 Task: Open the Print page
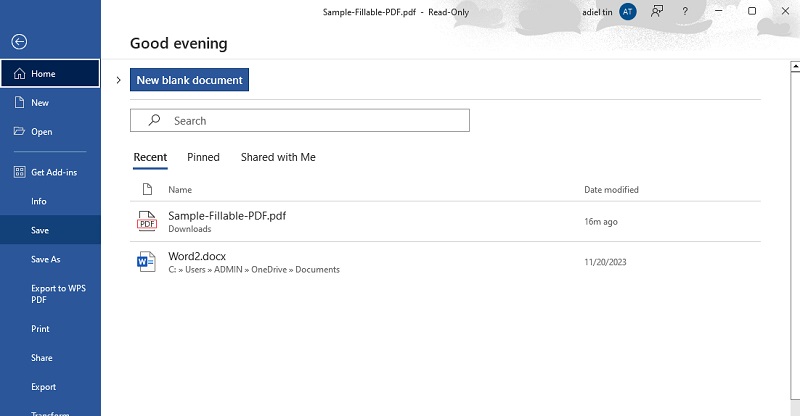tap(50, 329)
